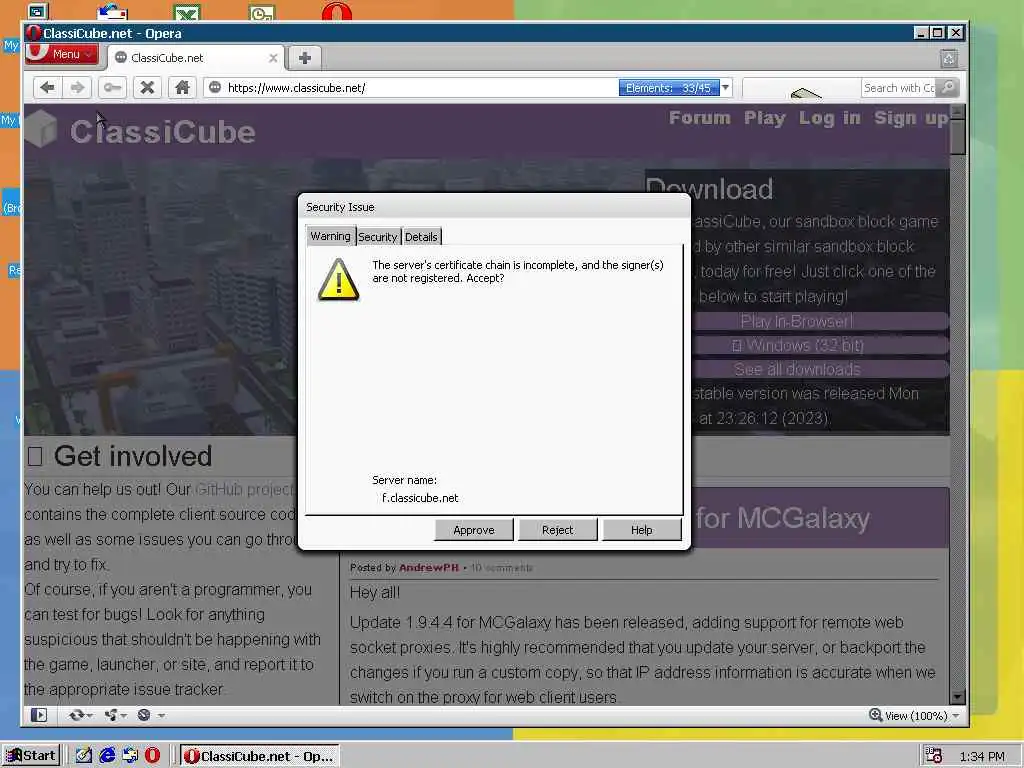This screenshot has height=768, width=1024.
Task: Close the ClassiCube.net tab
Action: click(x=273, y=58)
